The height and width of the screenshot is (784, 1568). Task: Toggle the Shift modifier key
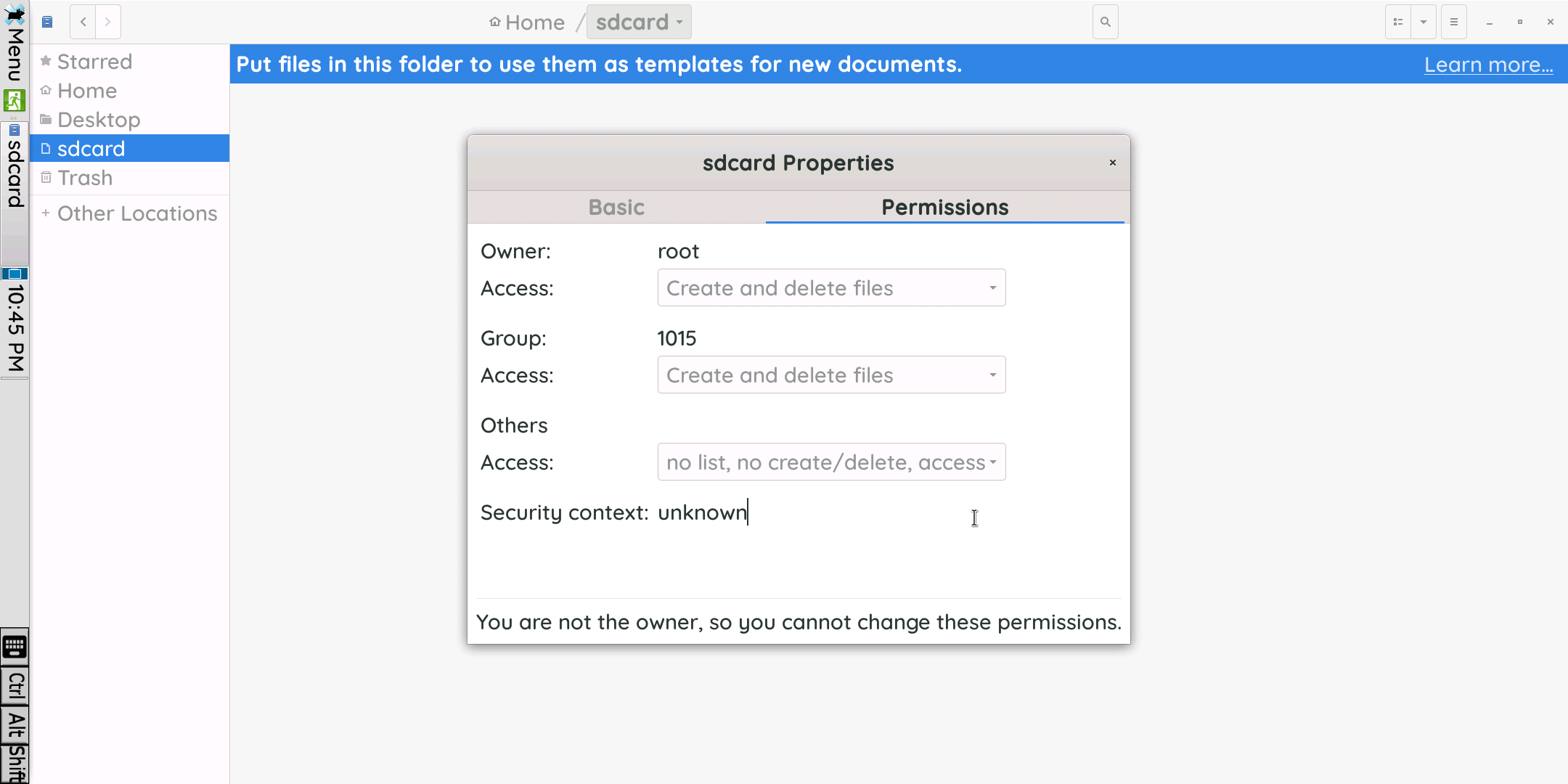15,764
